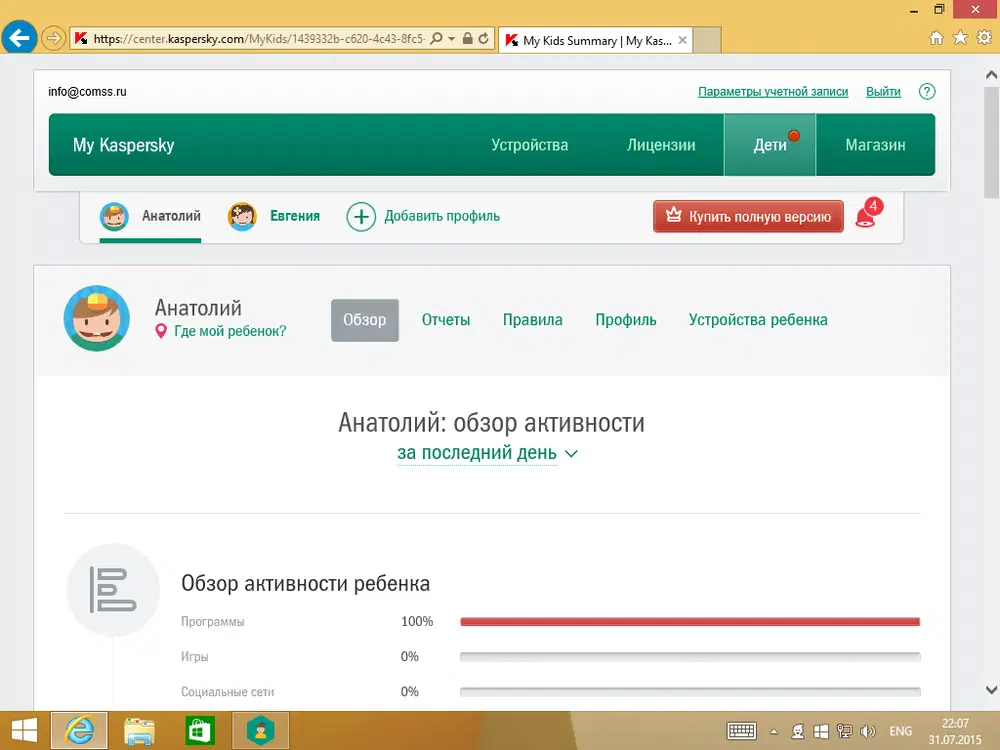Open the Устройства menu tab
This screenshot has width=1000, height=750.
pyautogui.click(x=529, y=145)
